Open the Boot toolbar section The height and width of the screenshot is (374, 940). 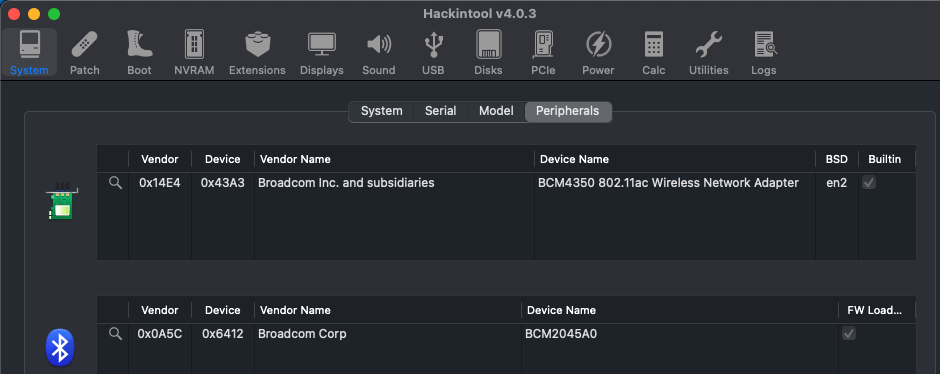139,53
